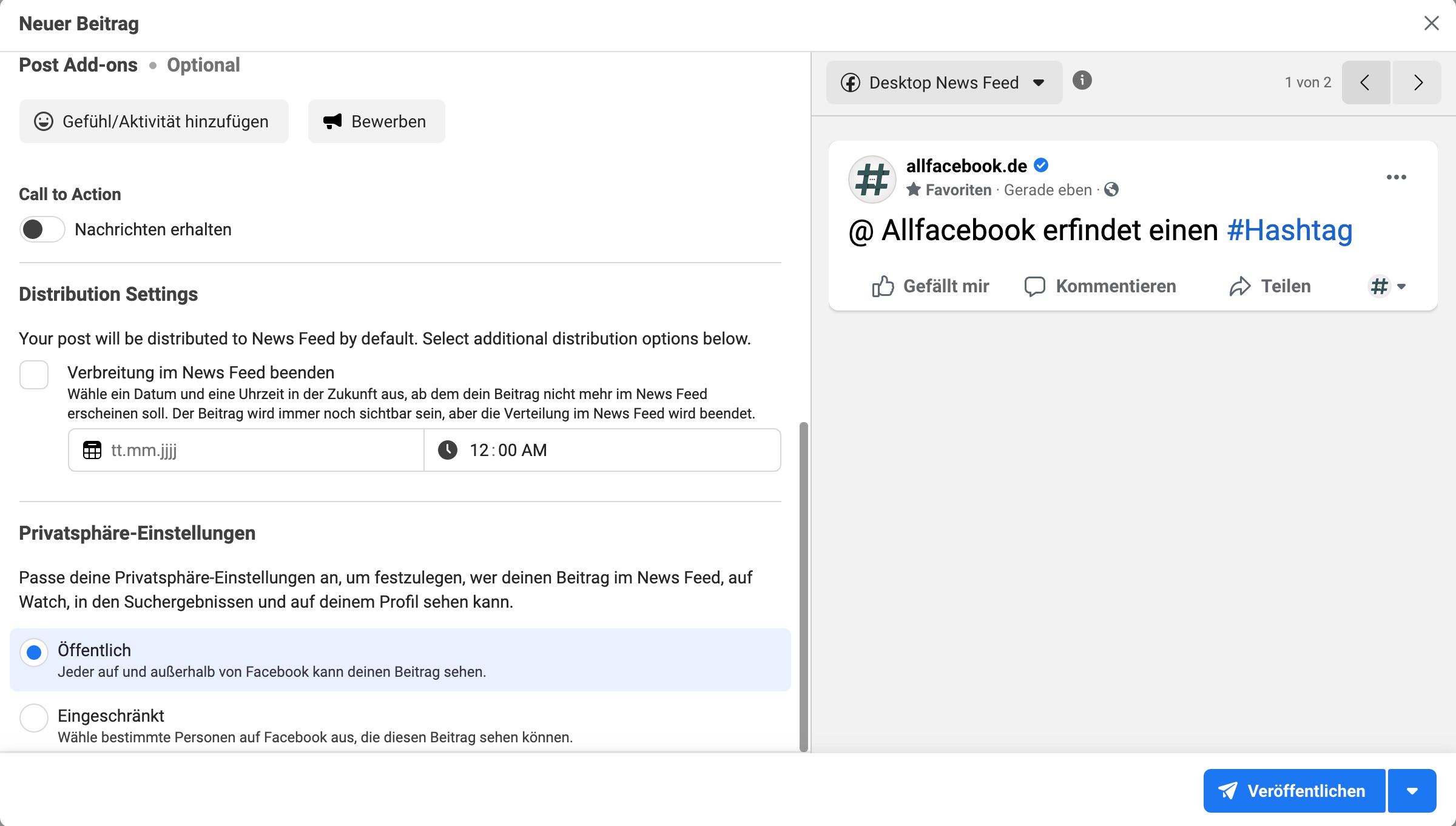Click Kommentieren on the preview post
1456x826 pixels.
(1100, 286)
